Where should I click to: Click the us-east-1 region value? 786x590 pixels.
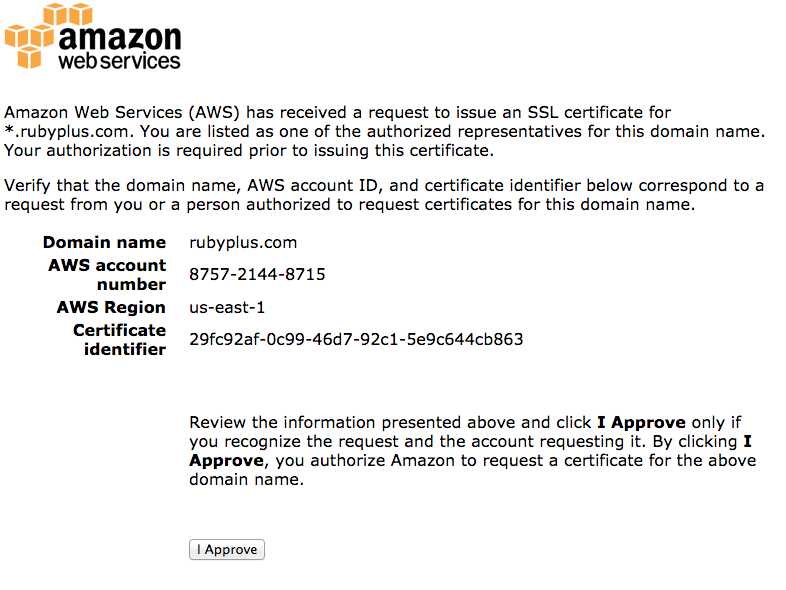tap(227, 307)
